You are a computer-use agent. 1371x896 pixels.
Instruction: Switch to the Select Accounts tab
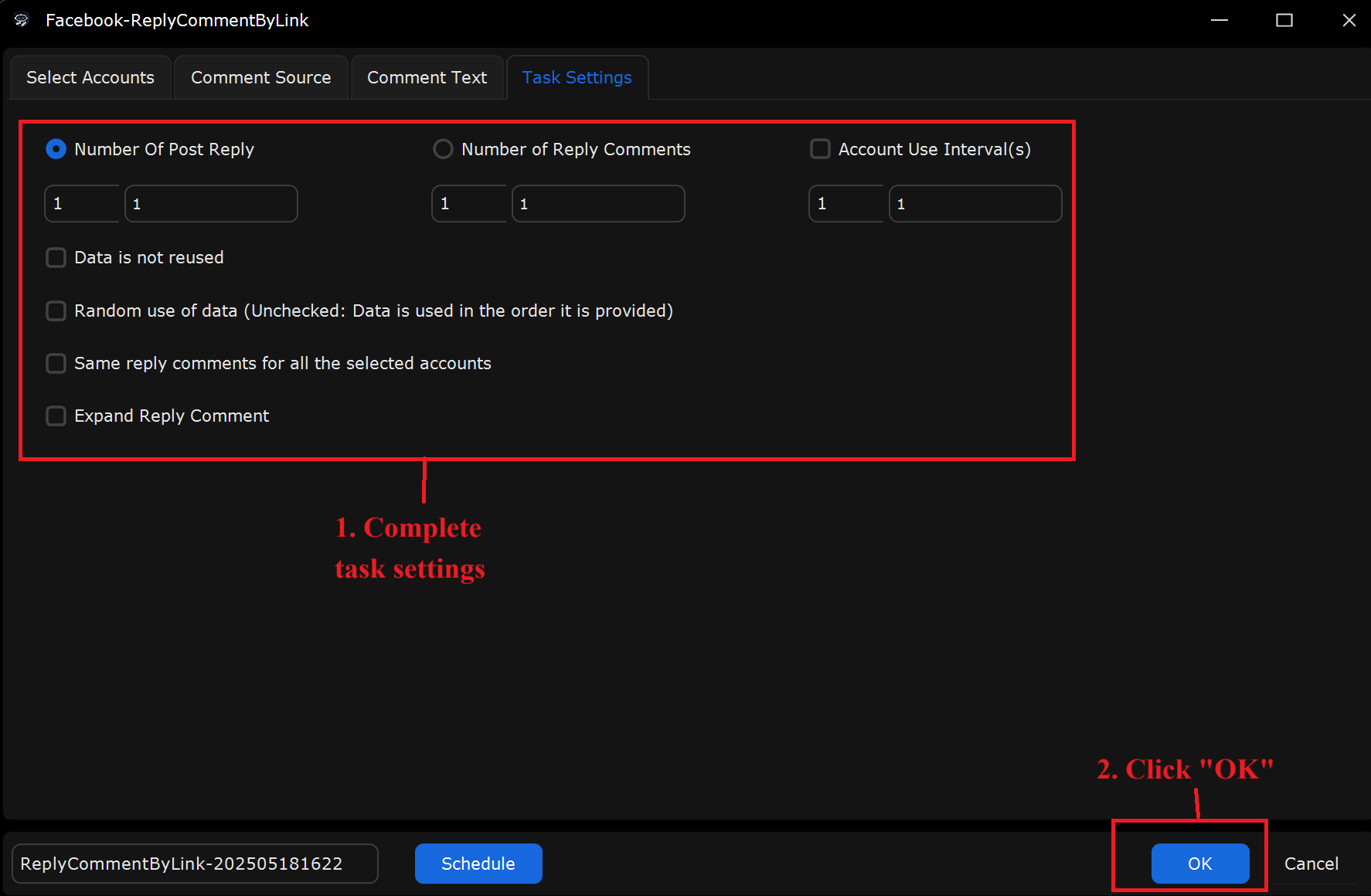click(90, 77)
